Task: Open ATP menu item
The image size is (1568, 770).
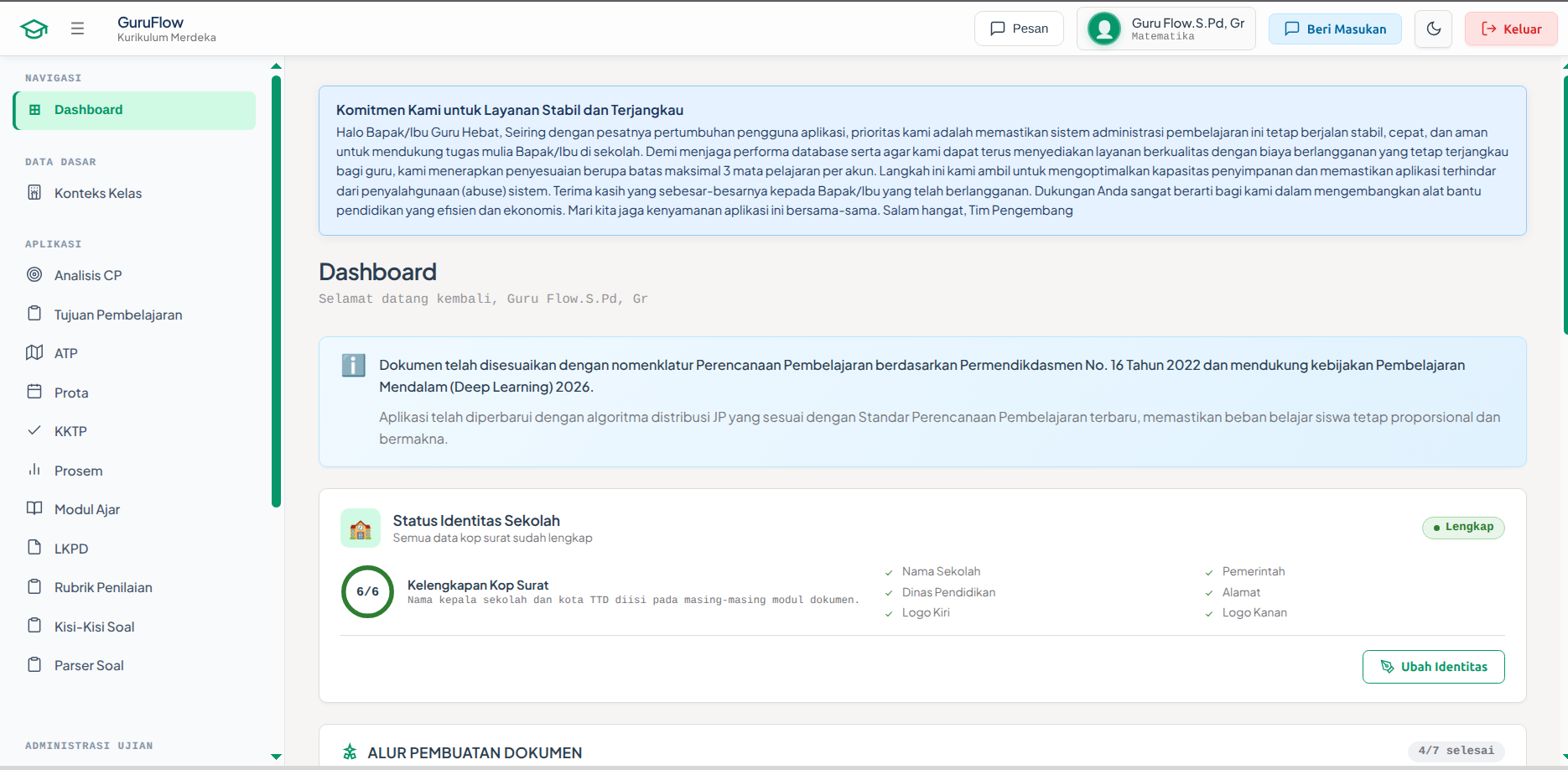Action: coord(135,353)
